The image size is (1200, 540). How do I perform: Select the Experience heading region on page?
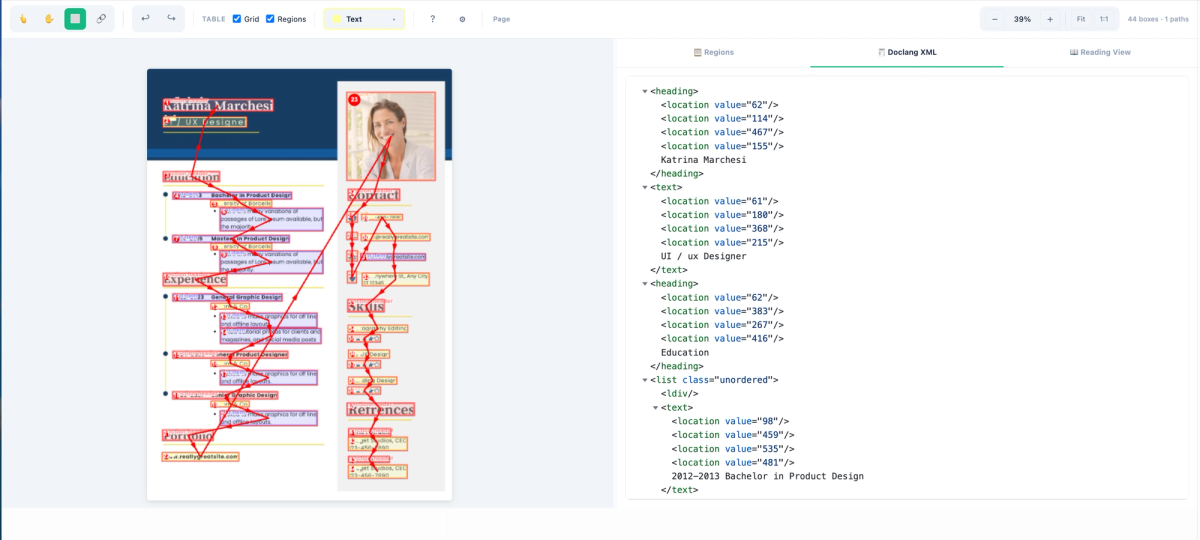coord(195,279)
